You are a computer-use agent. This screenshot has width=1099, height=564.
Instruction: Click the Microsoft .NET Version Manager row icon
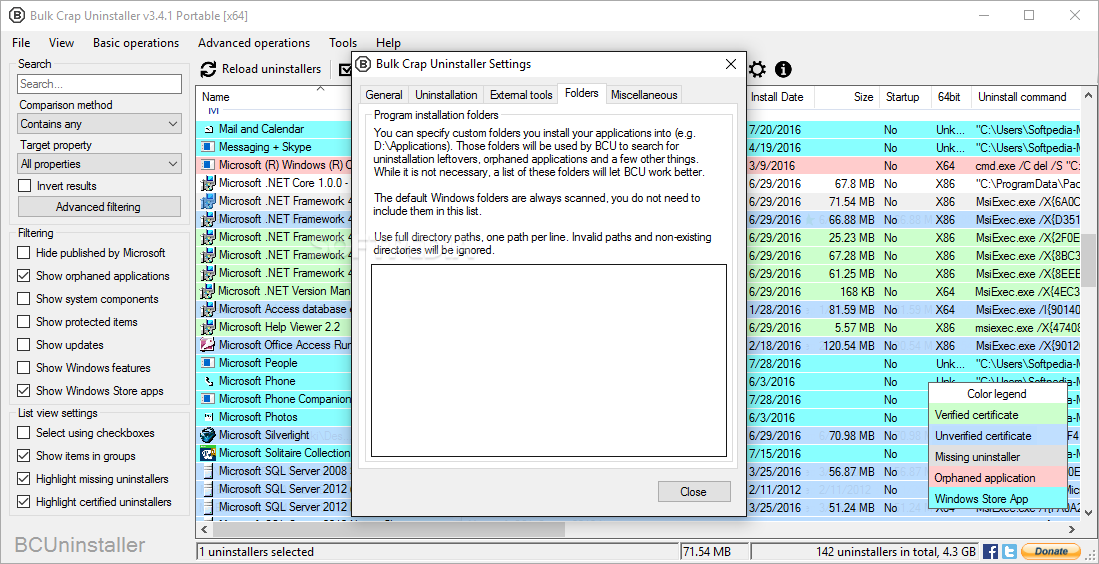(x=208, y=291)
